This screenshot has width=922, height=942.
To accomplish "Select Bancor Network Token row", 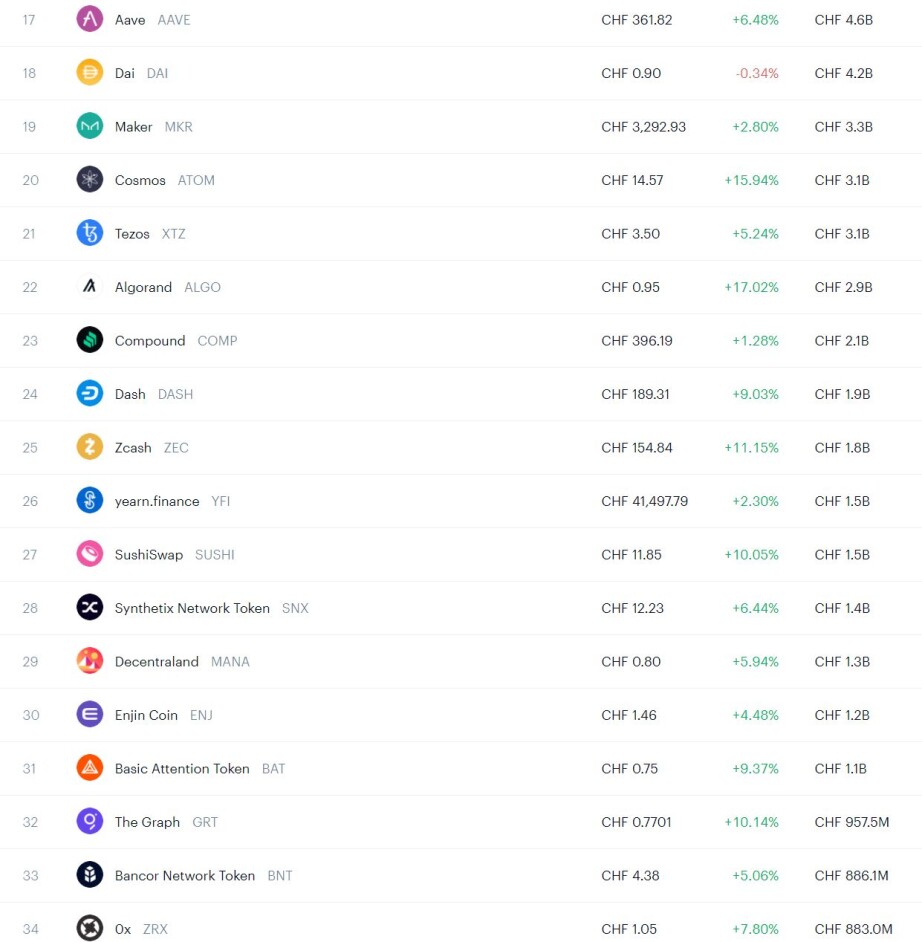I will pos(461,875).
